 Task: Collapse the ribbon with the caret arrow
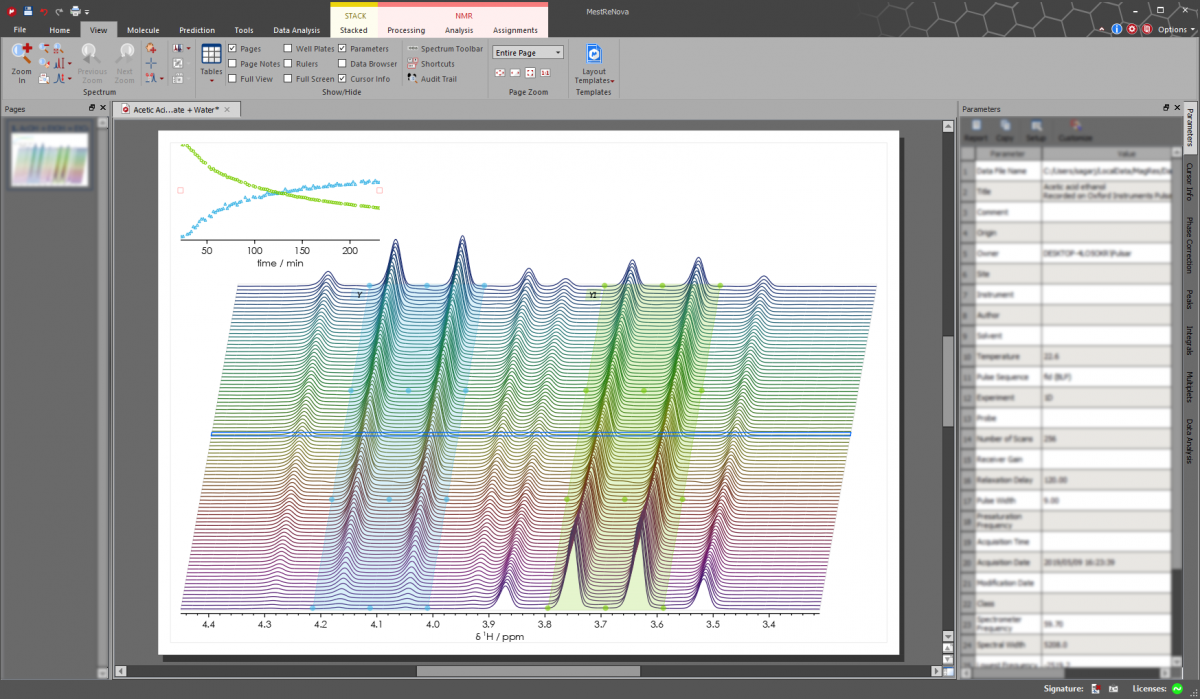click(x=1103, y=30)
